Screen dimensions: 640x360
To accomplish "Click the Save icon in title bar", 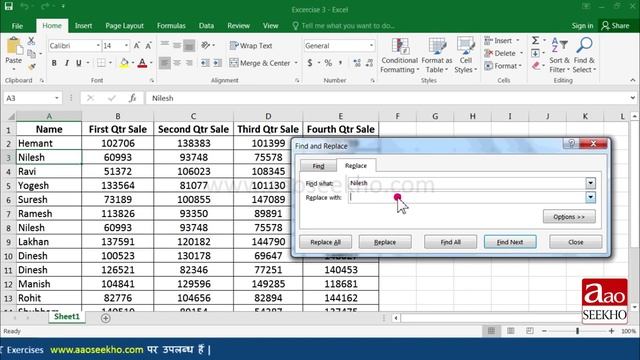I will tap(9, 6).
